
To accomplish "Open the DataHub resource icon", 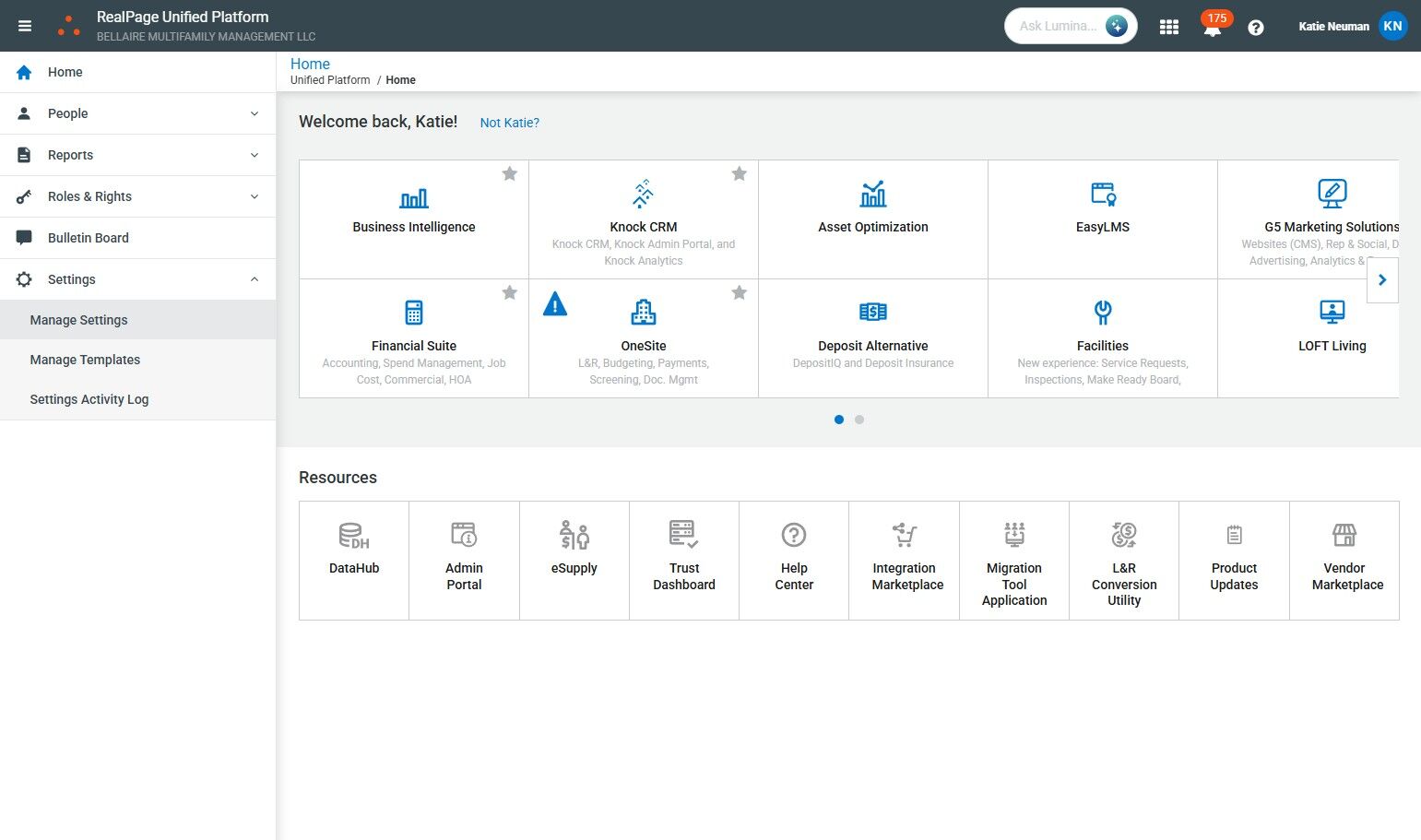I will pos(354,536).
